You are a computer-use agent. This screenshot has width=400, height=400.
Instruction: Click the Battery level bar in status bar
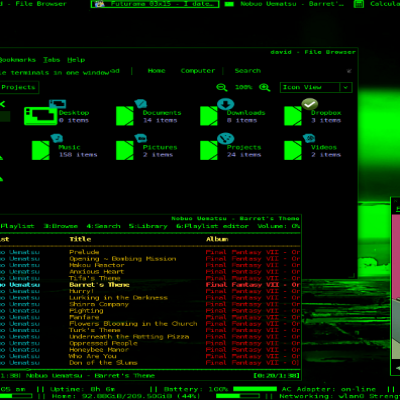(255, 389)
